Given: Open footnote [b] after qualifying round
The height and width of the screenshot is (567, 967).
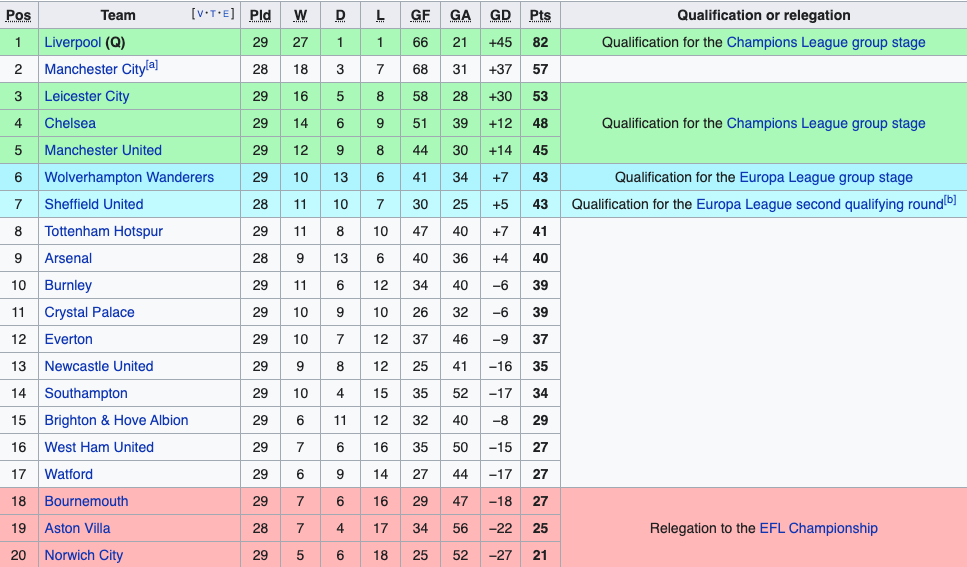Looking at the screenshot, I should pyautogui.click(x=950, y=200).
